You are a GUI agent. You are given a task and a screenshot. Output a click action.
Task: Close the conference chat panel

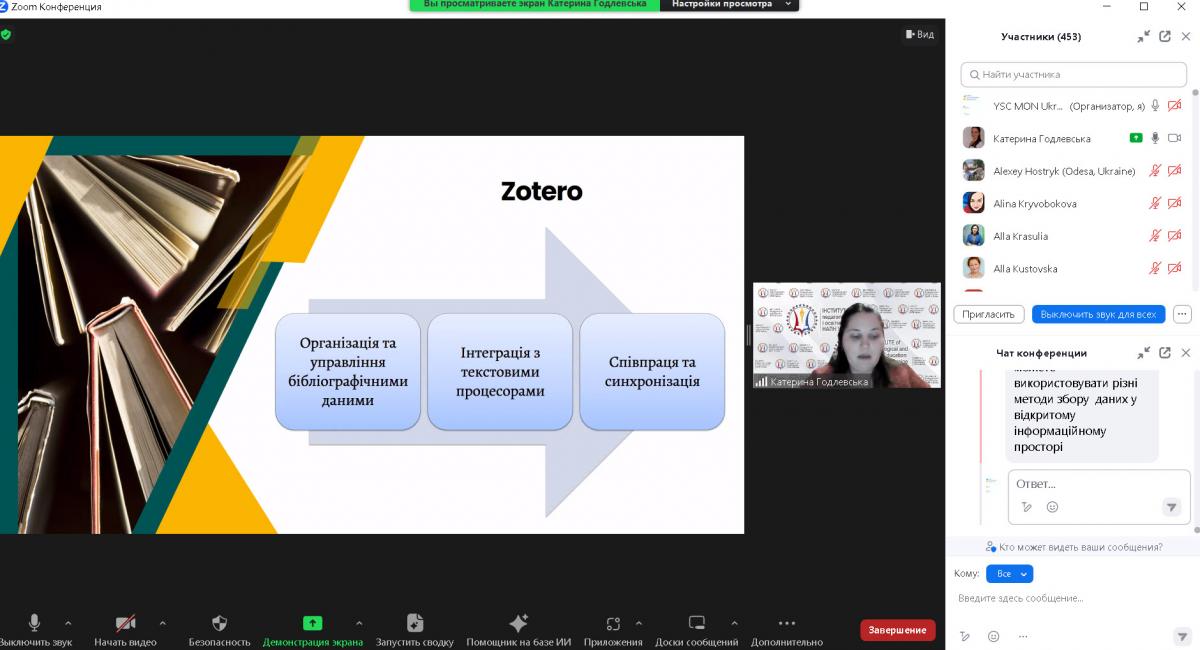point(1186,353)
